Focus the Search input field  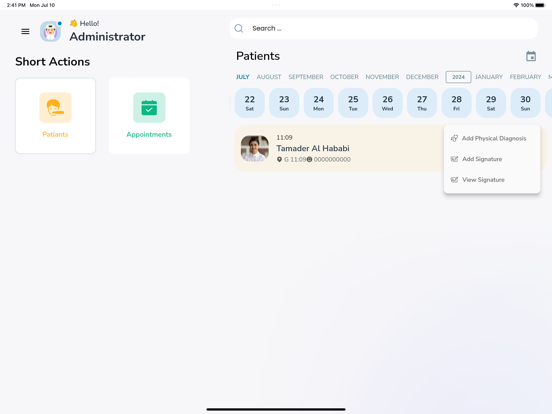384,29
